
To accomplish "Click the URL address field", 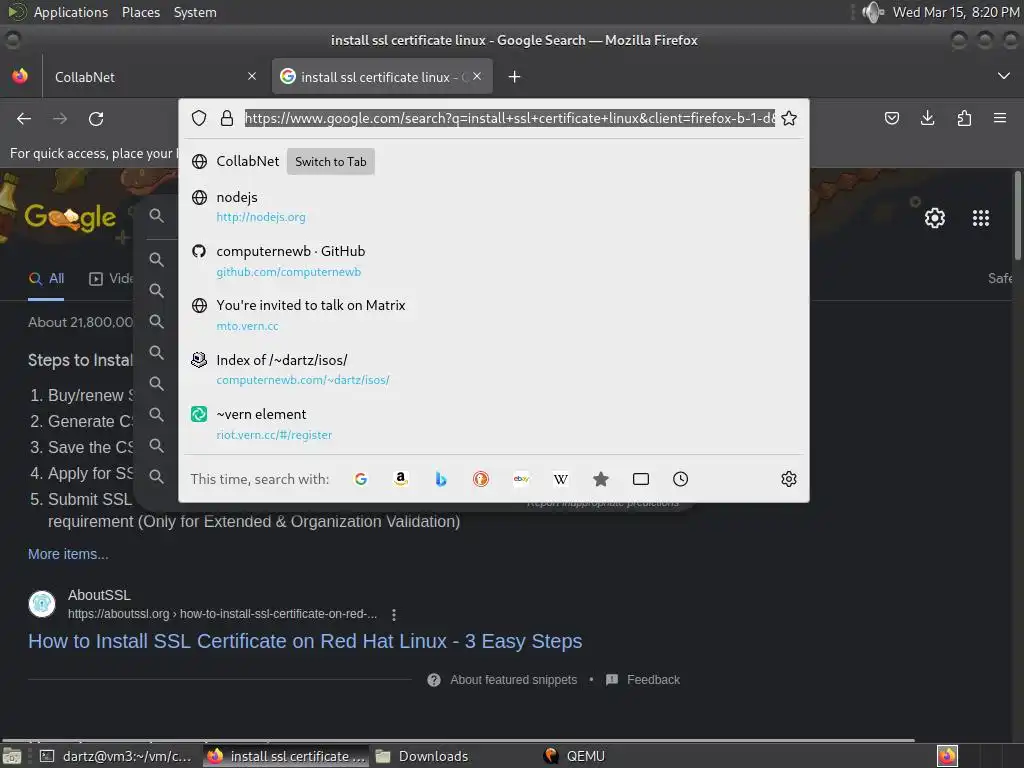I will (x=509, y=118).
